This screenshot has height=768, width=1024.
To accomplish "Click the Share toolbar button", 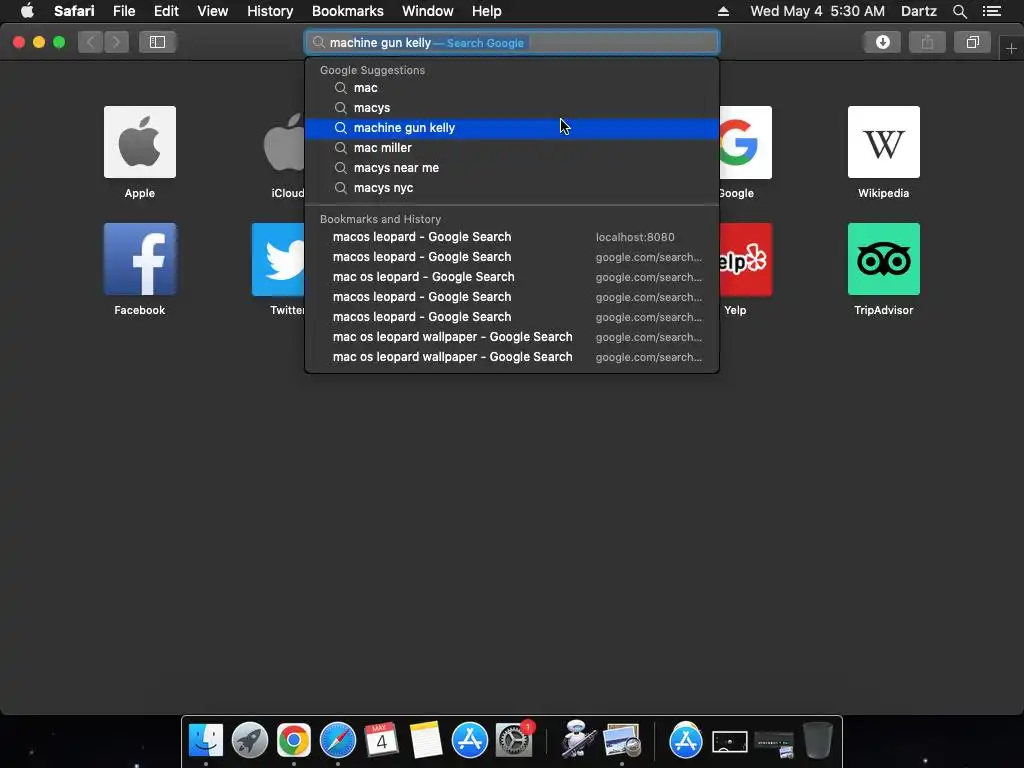I will coord(927,42).
